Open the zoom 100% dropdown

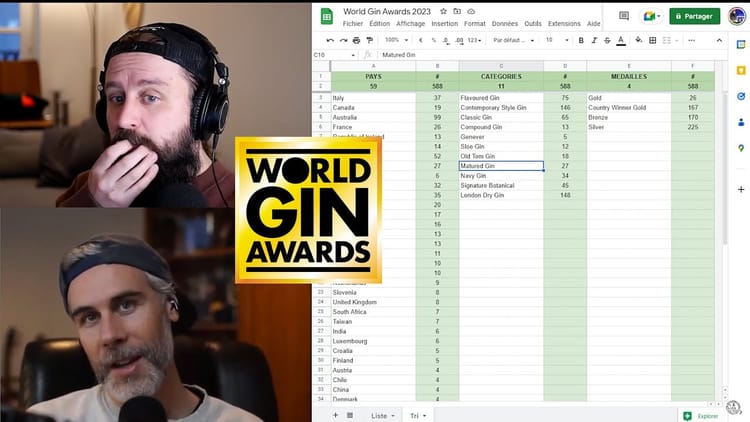[x=397, y=41]
